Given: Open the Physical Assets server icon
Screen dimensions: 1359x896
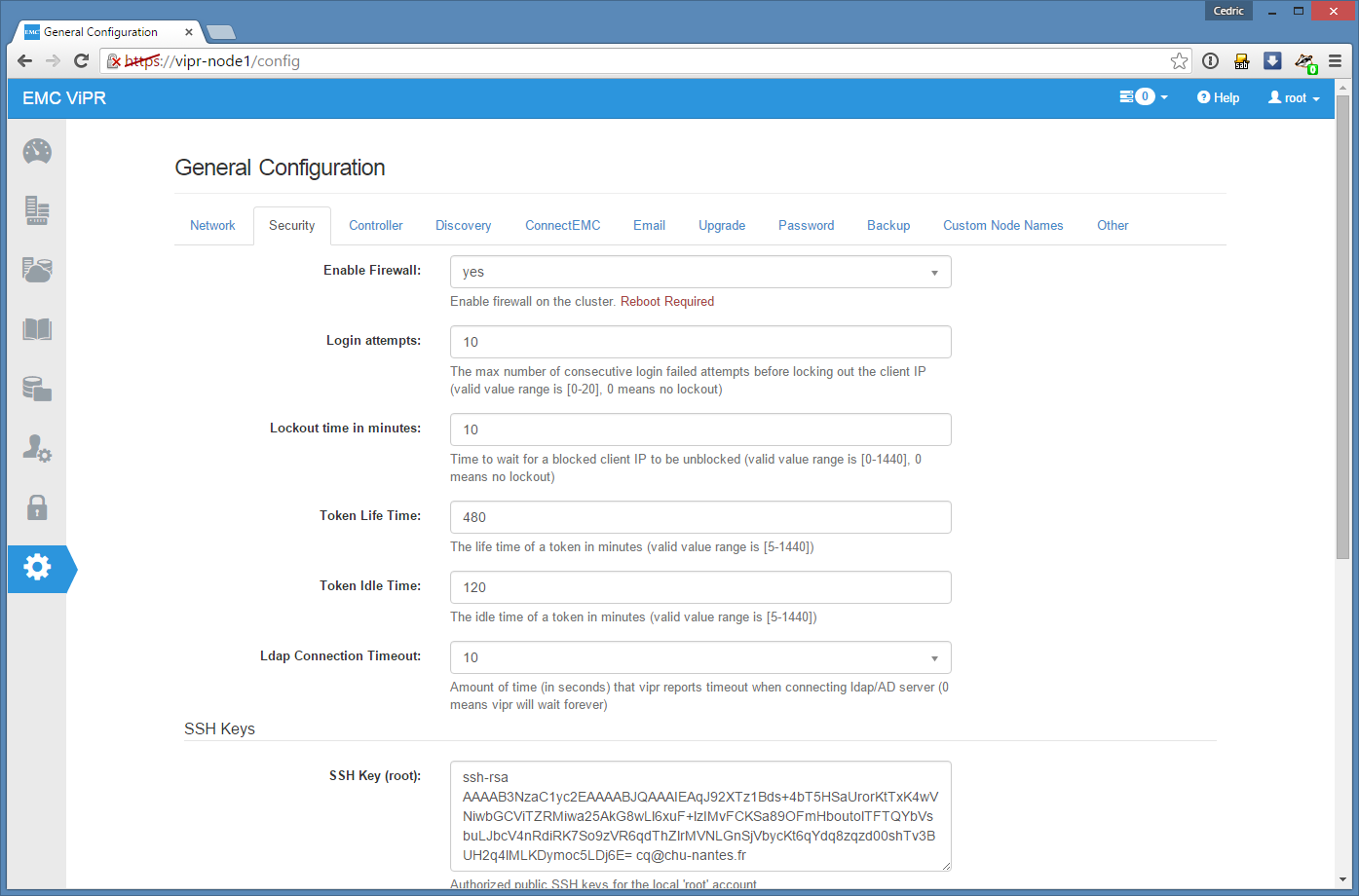Looking at the screenshot, I should click(x=37, y=210).
